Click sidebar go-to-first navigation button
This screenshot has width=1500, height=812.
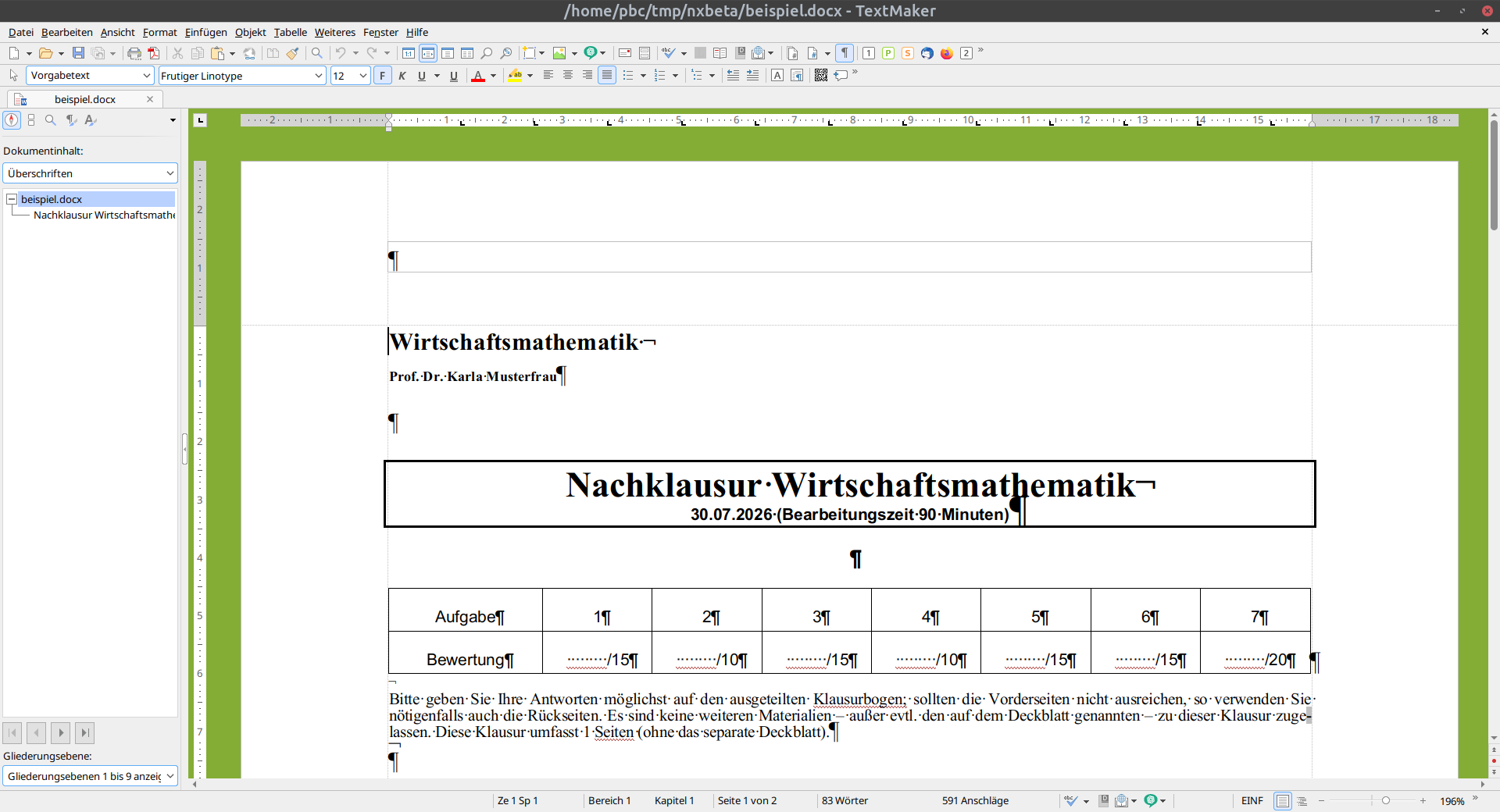12,733
